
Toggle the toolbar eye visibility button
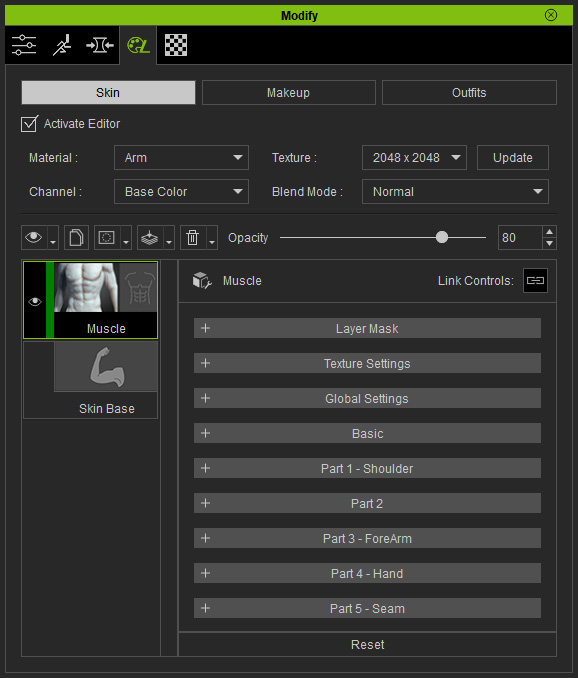click(34, 237)
